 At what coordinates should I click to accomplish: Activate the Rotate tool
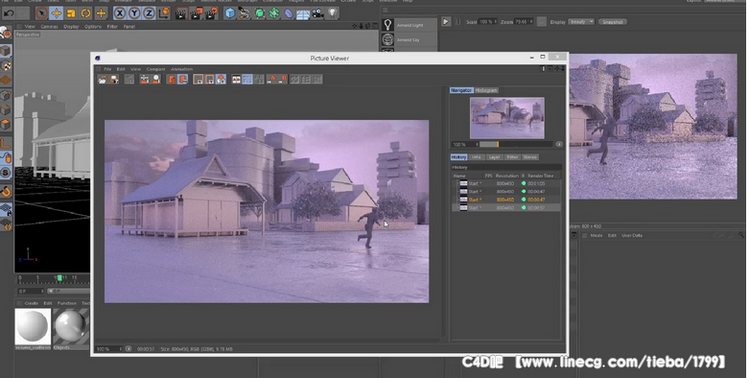point(86,13)
